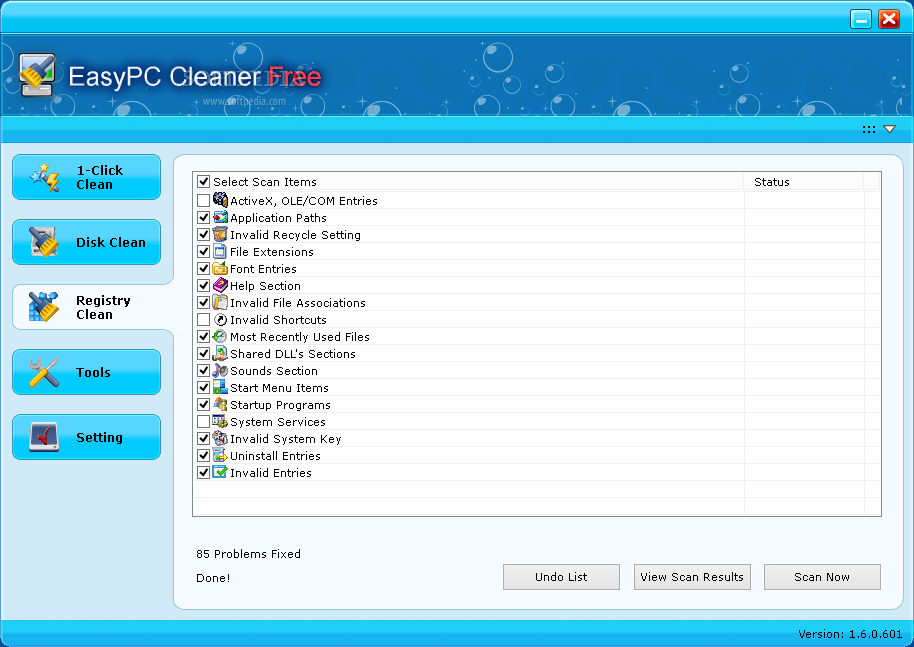Click the 'Done!' status text
Image resolution: width=914 pixels, height=647 pixels.
pos(213,578)
